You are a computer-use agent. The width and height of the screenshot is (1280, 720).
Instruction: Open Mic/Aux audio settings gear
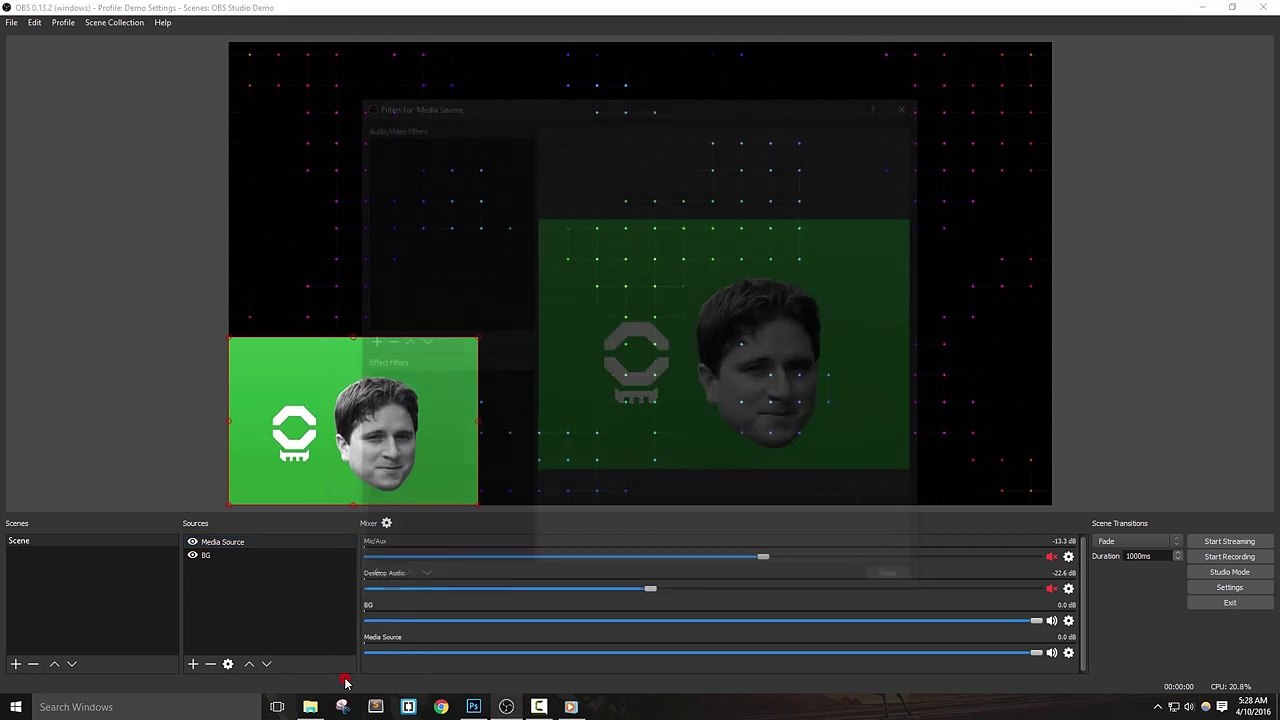point(1068,557)
